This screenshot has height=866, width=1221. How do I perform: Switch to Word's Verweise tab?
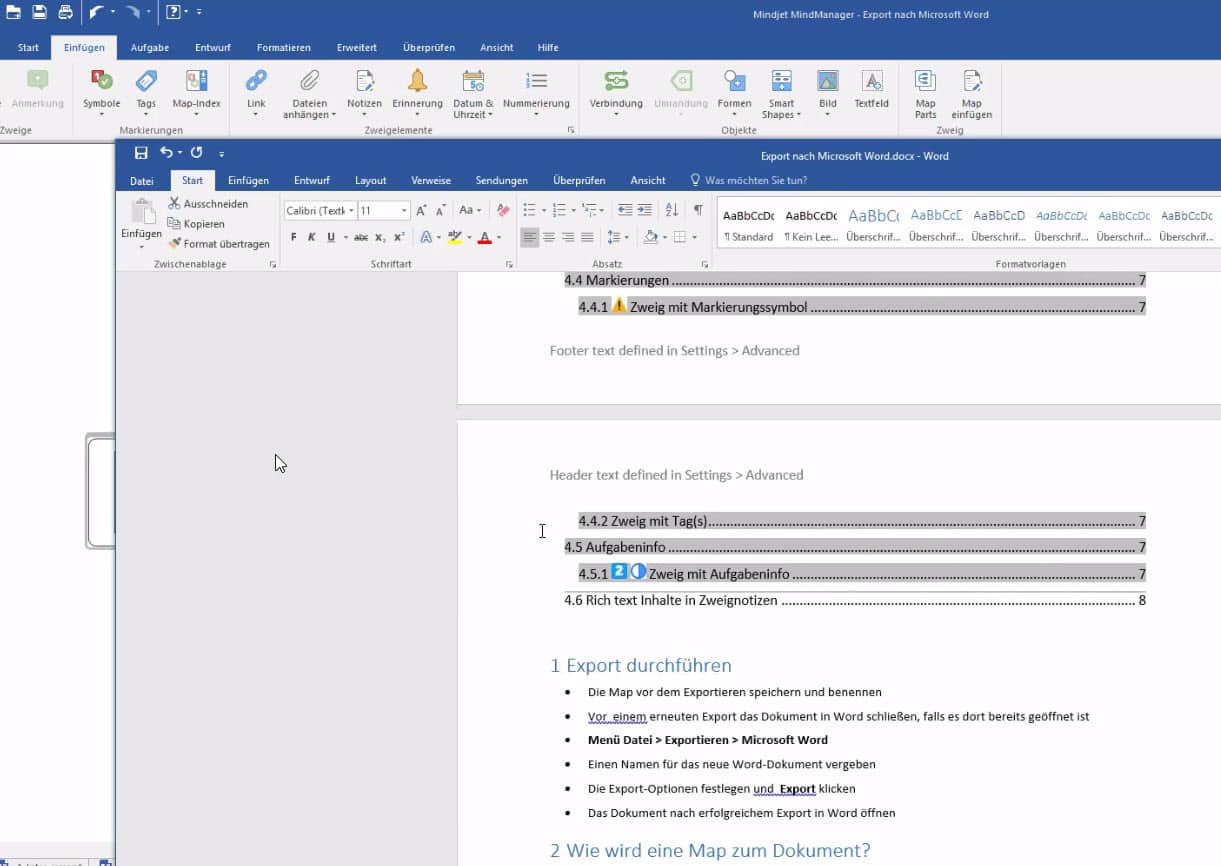tap(431, 180)
